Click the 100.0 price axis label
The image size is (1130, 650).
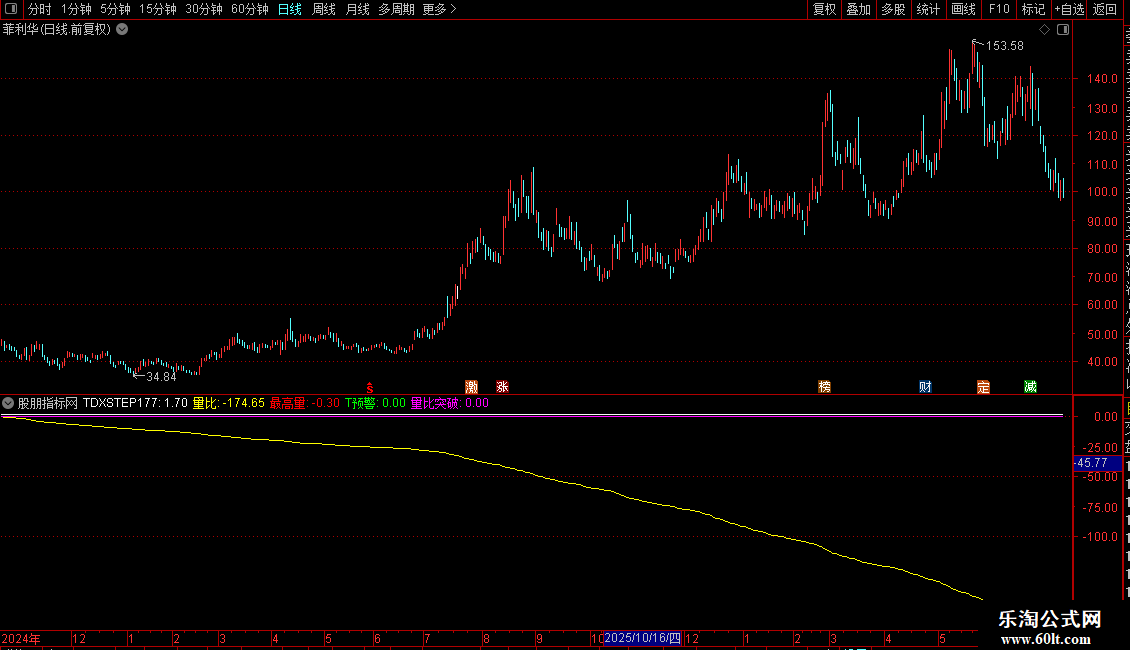1103,192
